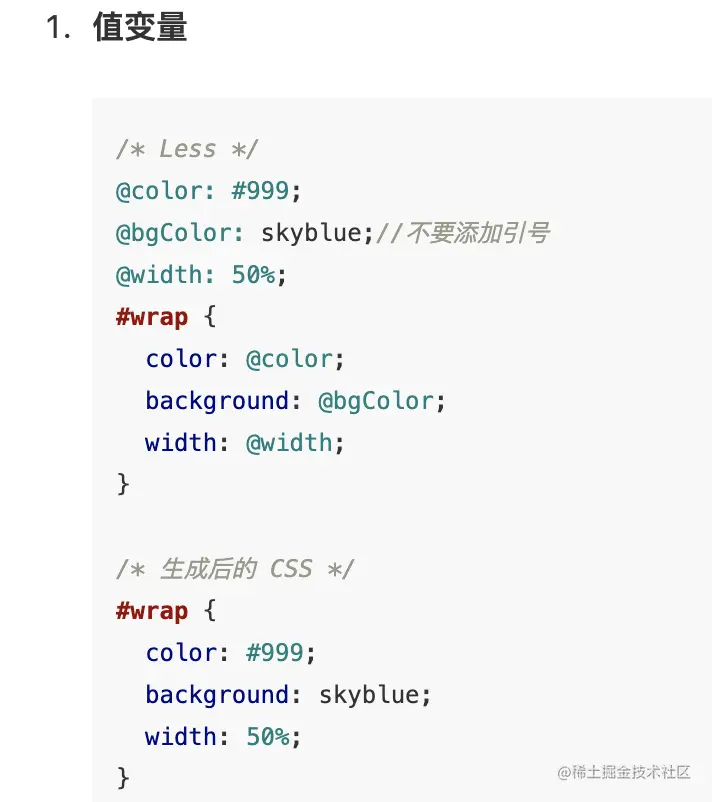Click the background: skyblue line in the generated CSS
Viewport: 712px width, 802px height.
(288, 695)
